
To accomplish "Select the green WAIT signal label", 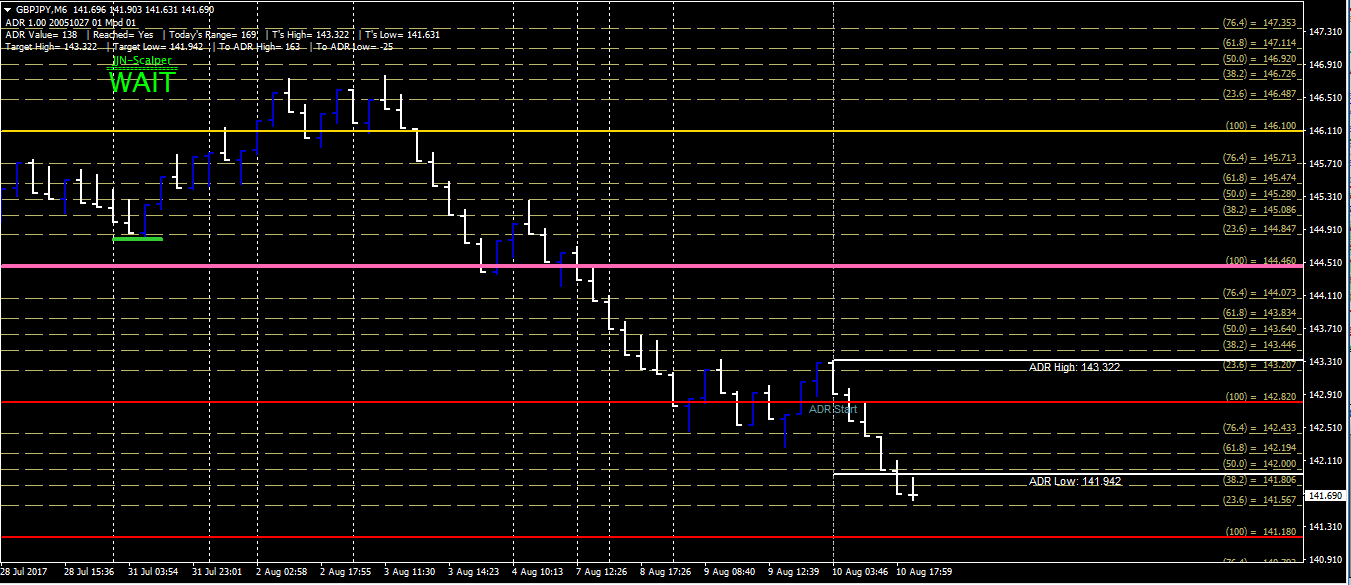I will 142,83.
